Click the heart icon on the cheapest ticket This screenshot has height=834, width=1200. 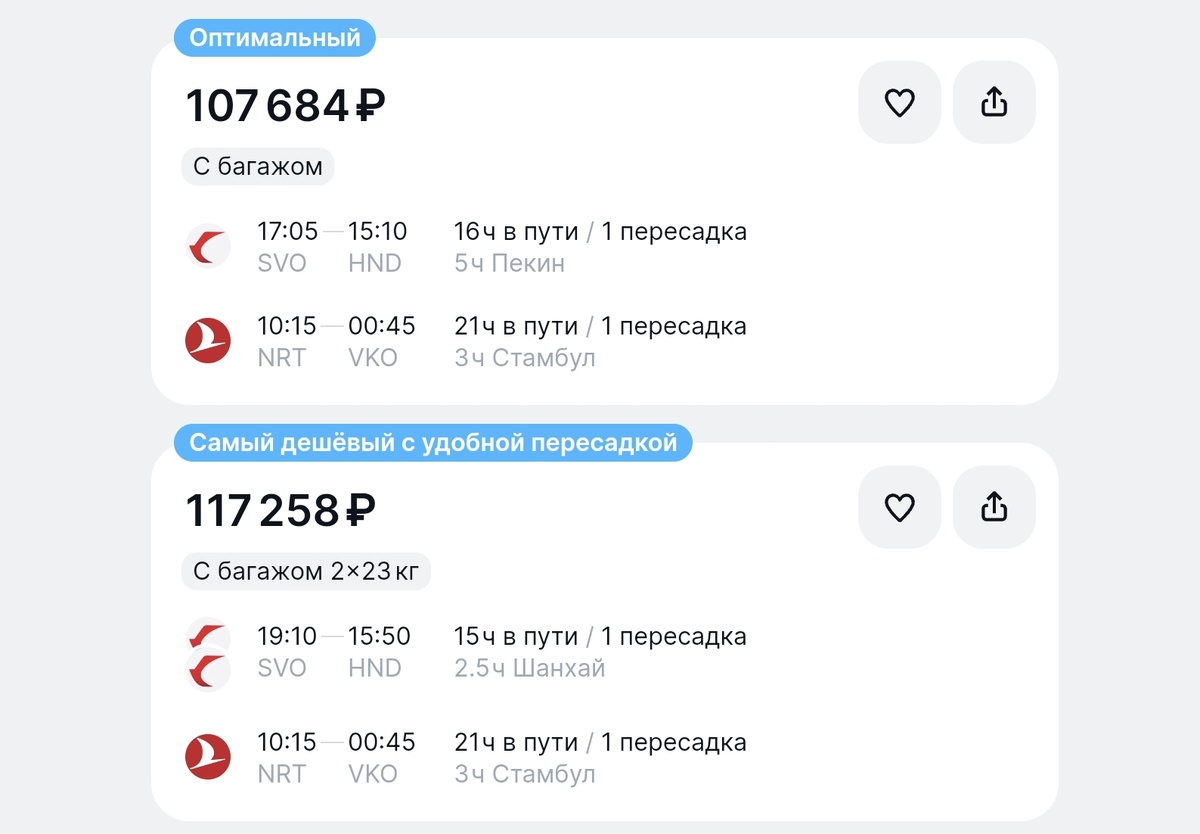[898, 506]
